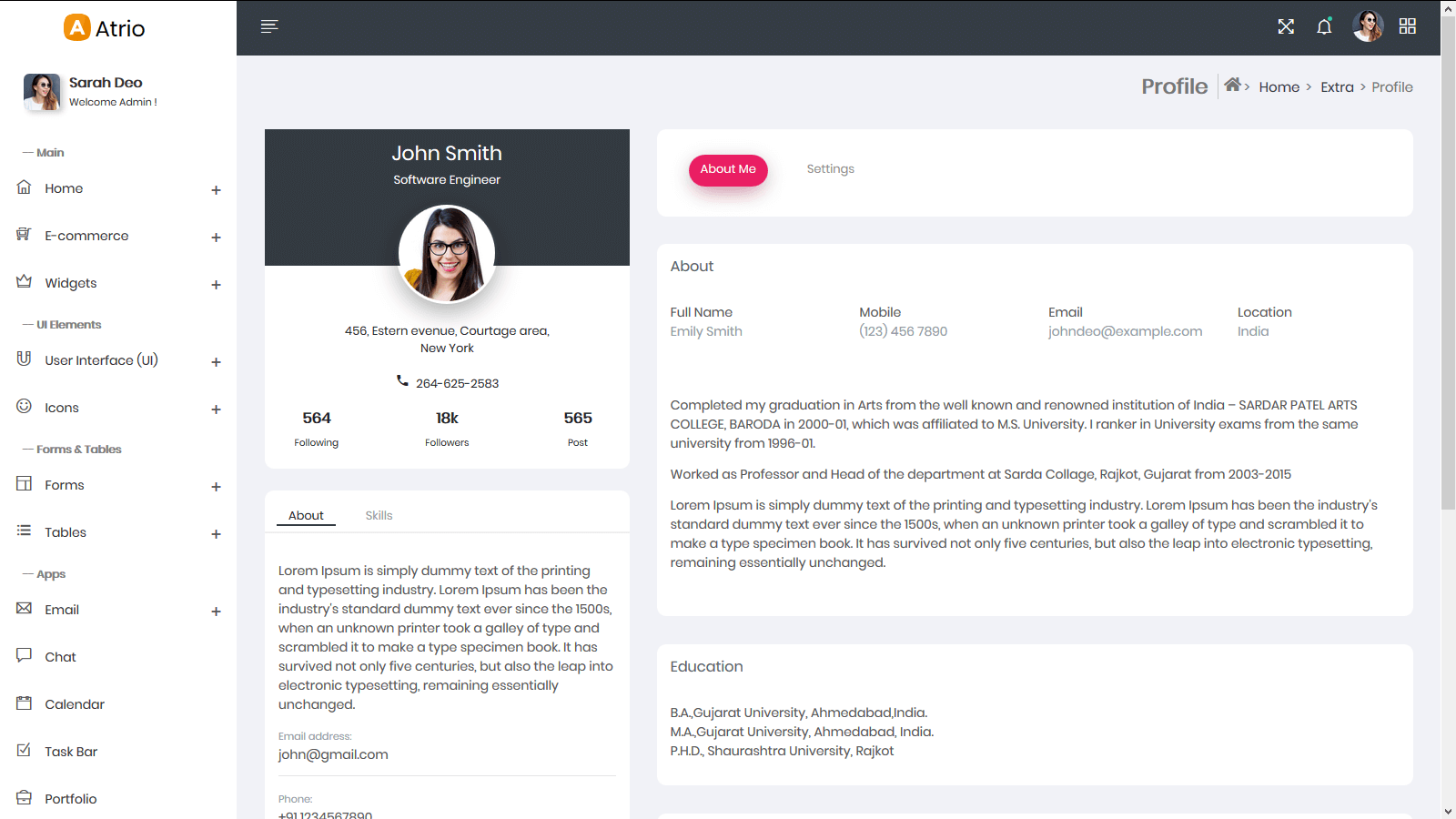Toggle fullscreen mode icon in header

click(1285, 26)
